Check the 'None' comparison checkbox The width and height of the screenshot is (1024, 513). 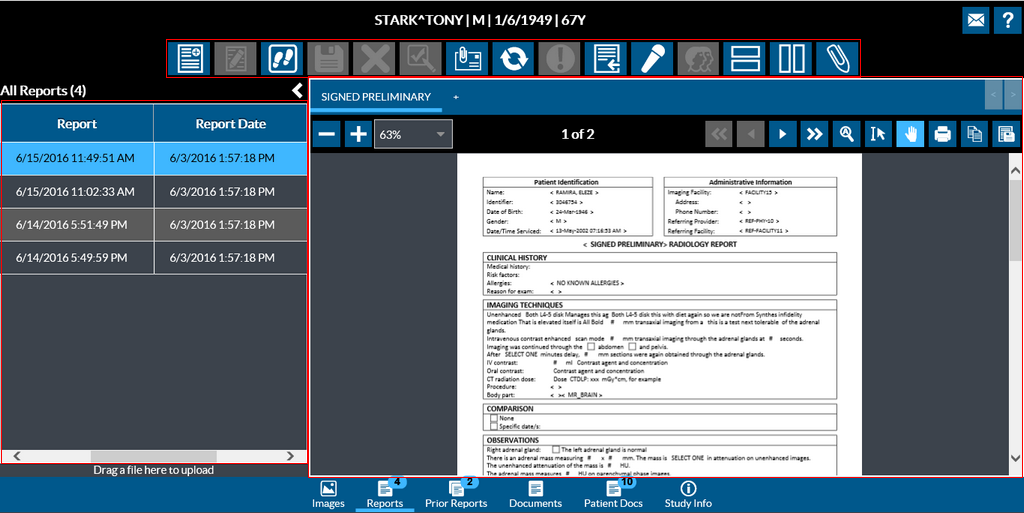[493, 418]
